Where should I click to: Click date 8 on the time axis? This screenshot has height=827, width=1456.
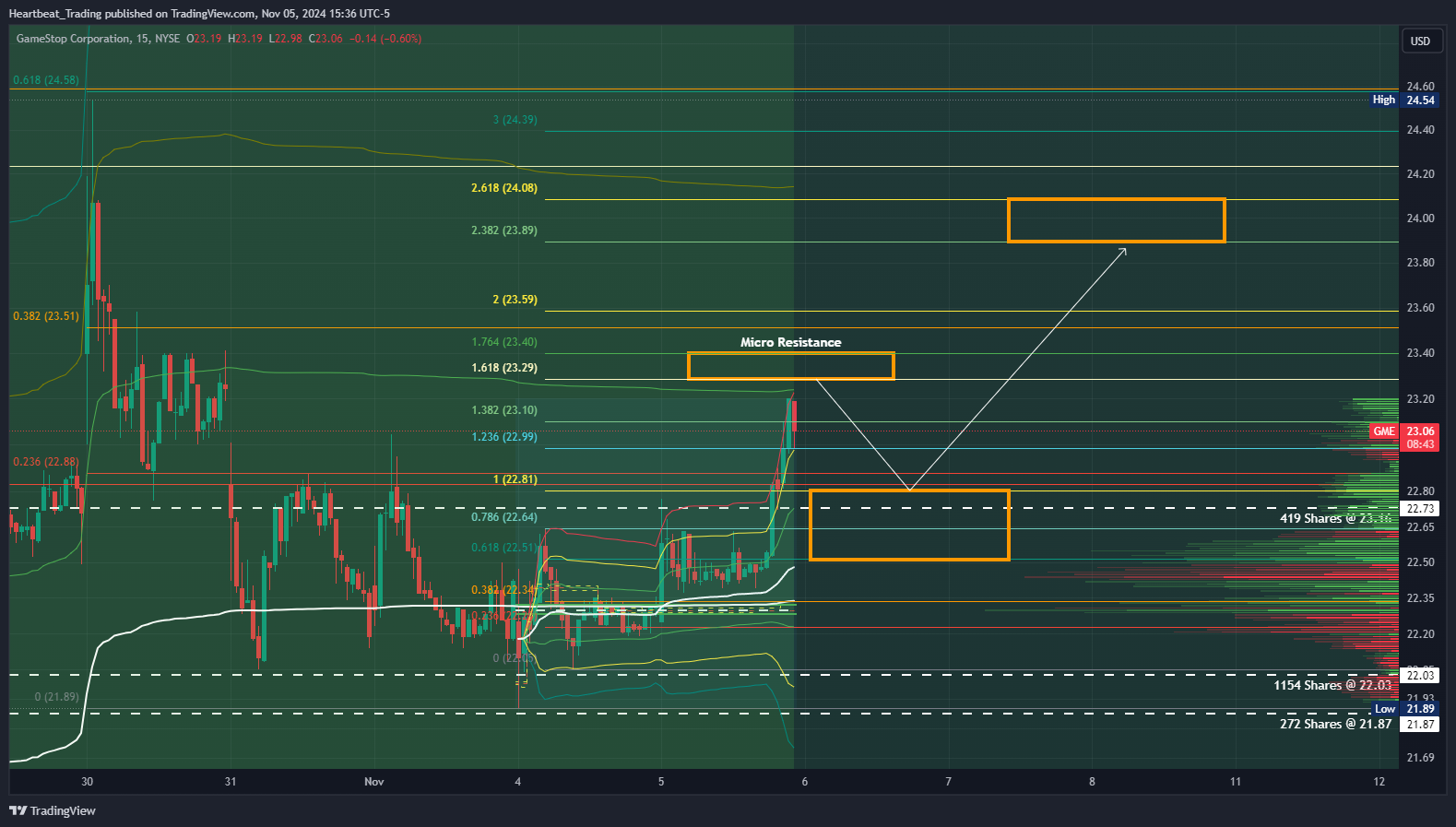click(1092, 782)
